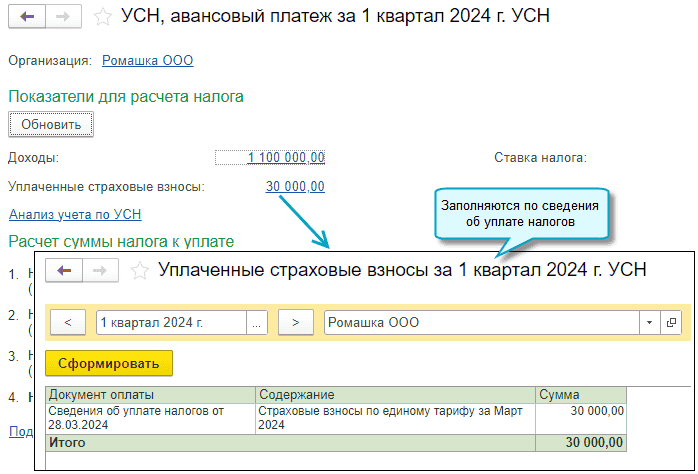The height and width of the screenshot is (474, 698).
Task: Open period selection with ellipsis button
Action: [256, 322]
